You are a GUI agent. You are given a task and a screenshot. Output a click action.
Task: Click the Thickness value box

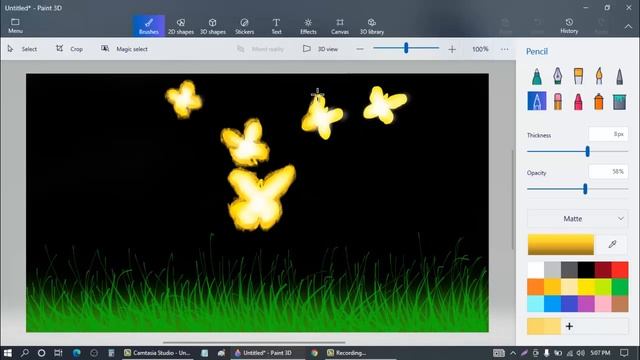608,134
